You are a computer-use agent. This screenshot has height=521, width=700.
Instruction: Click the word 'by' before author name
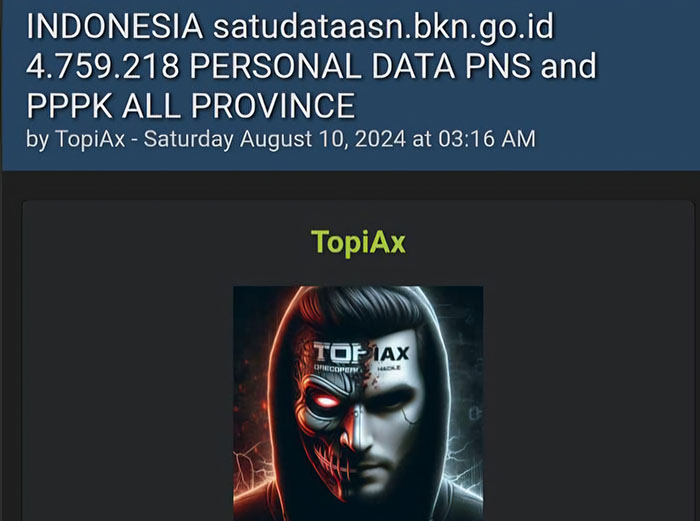38,140
